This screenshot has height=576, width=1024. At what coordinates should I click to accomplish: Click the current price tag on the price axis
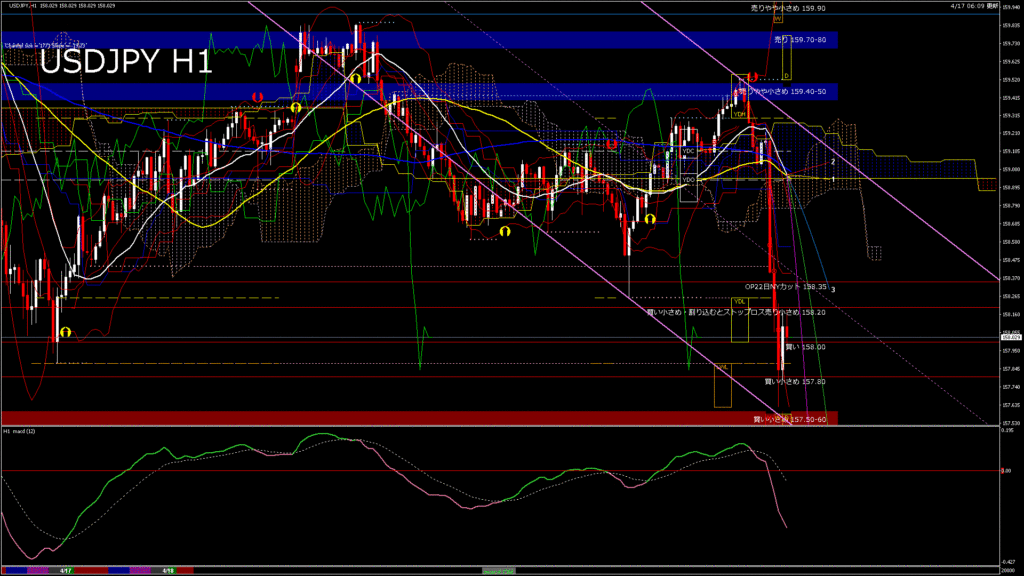1010,339
